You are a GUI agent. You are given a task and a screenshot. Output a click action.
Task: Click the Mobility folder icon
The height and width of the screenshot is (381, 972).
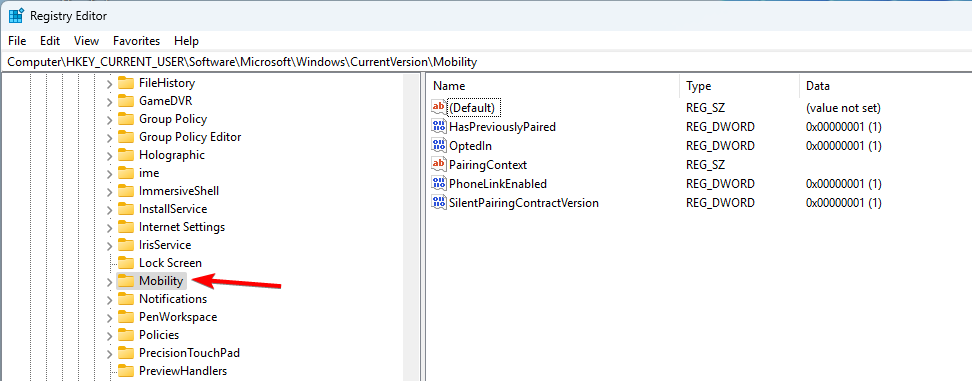126,281
